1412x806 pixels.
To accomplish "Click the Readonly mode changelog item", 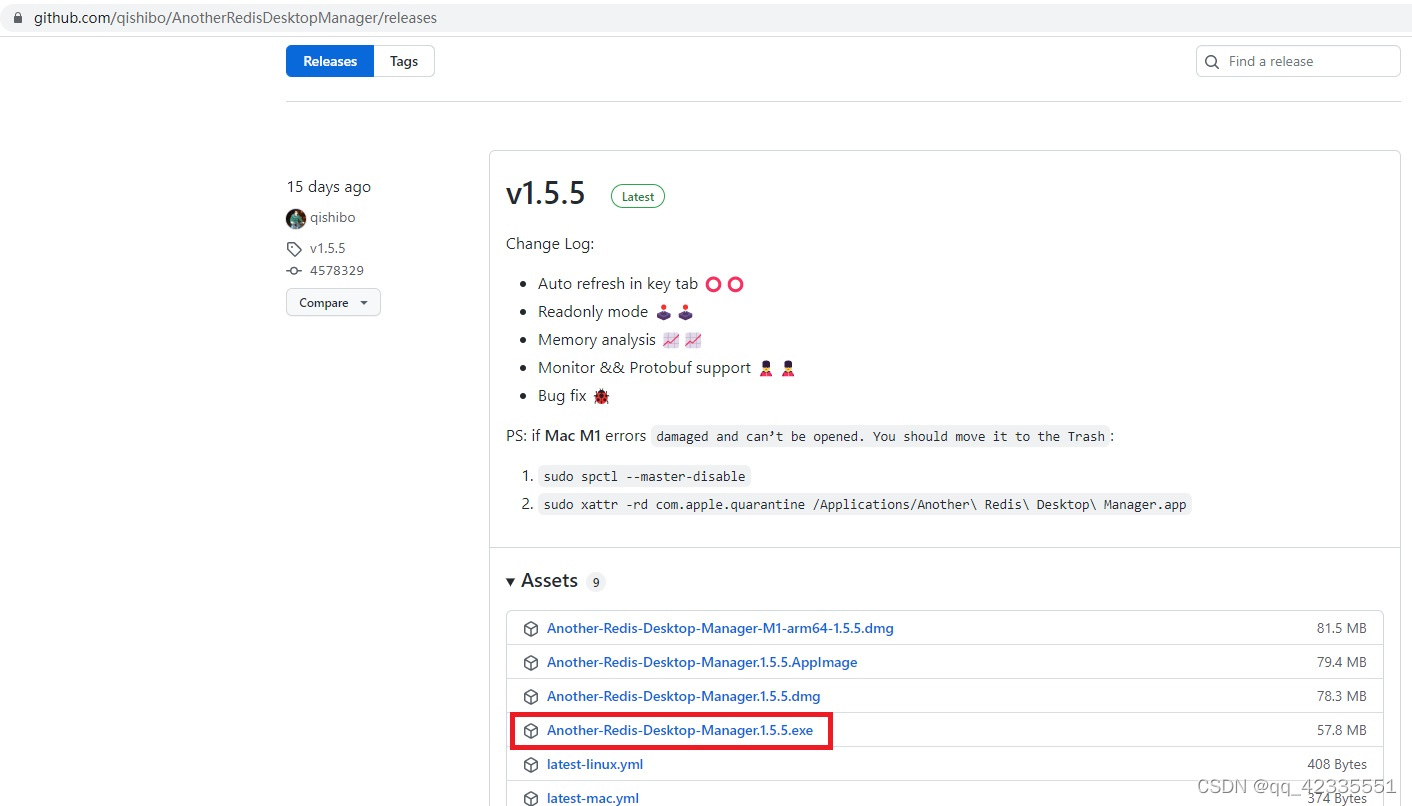I will (x=616, y=312).
